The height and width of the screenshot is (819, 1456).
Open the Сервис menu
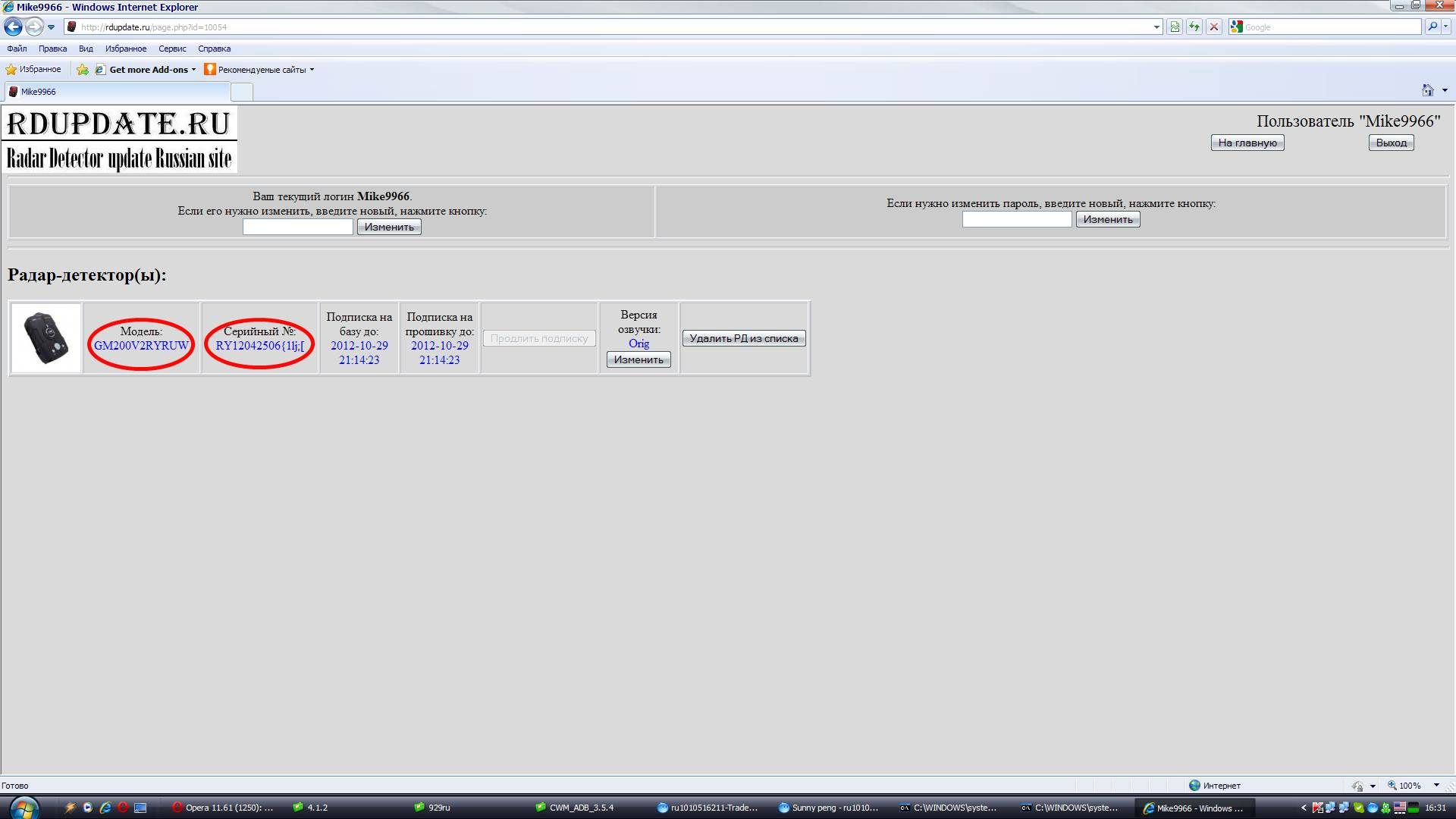[172, 49]
